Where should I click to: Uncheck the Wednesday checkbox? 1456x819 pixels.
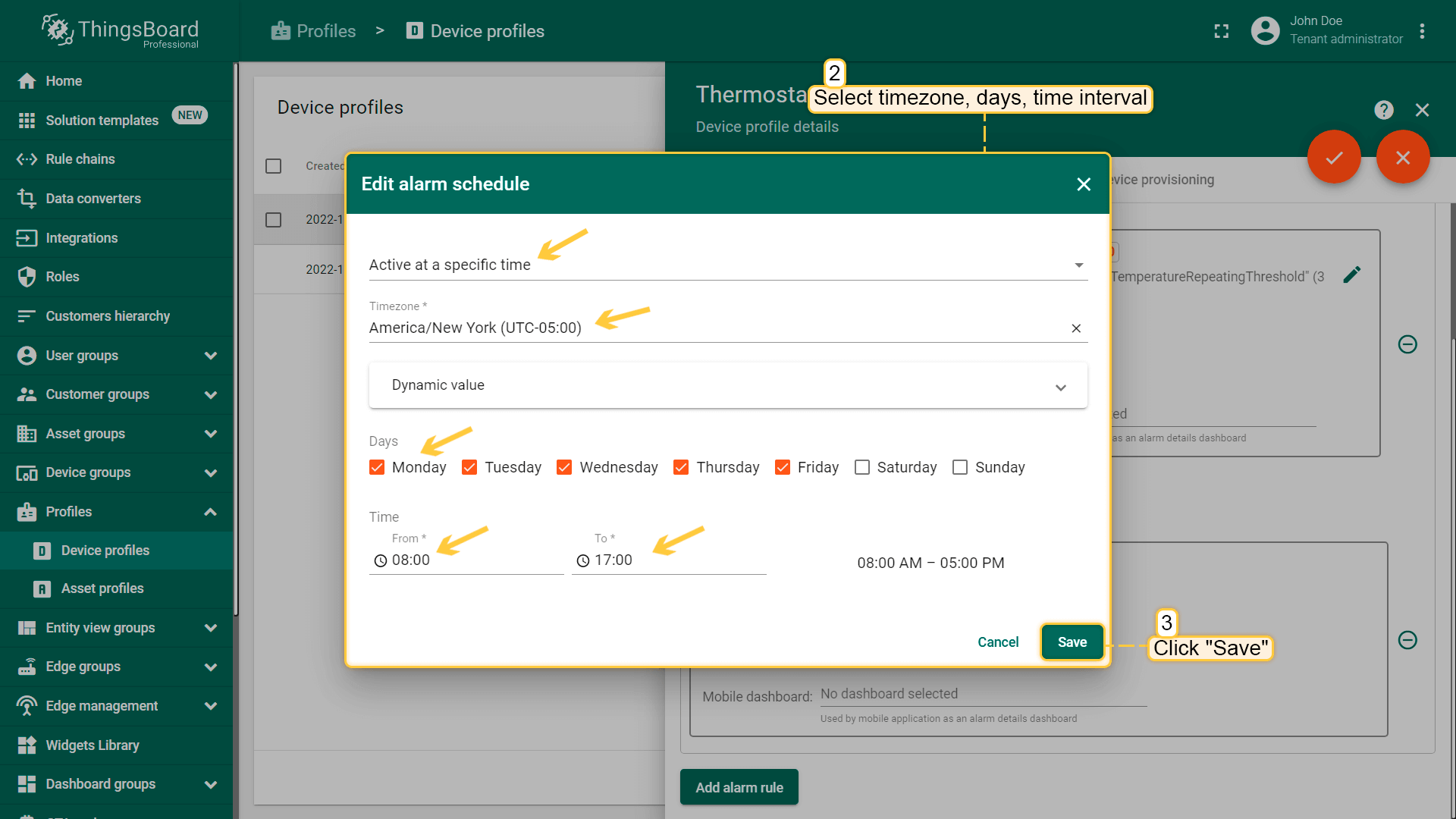tap(564, 467)
